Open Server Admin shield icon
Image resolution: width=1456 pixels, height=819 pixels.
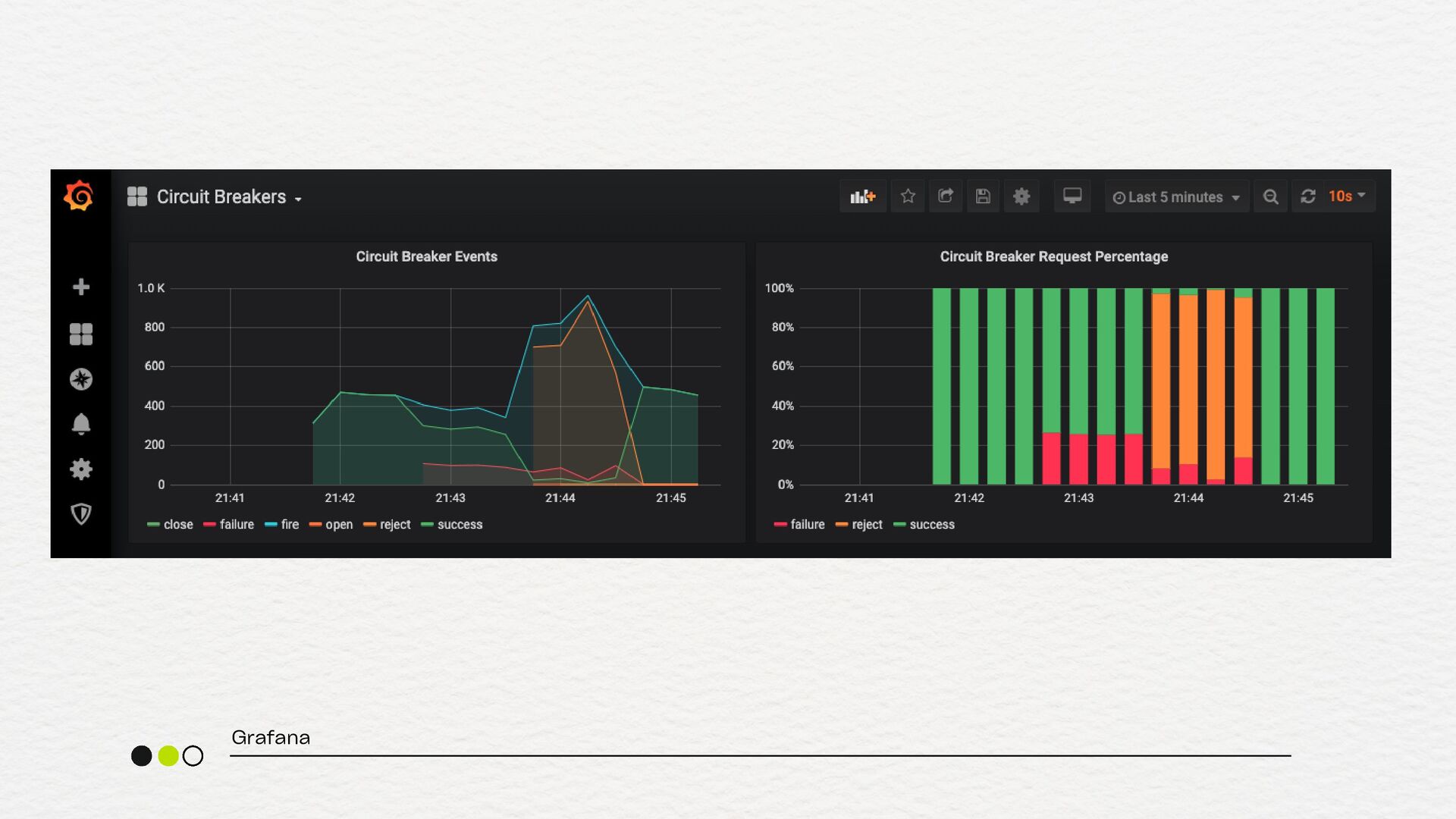click(81, 514)
